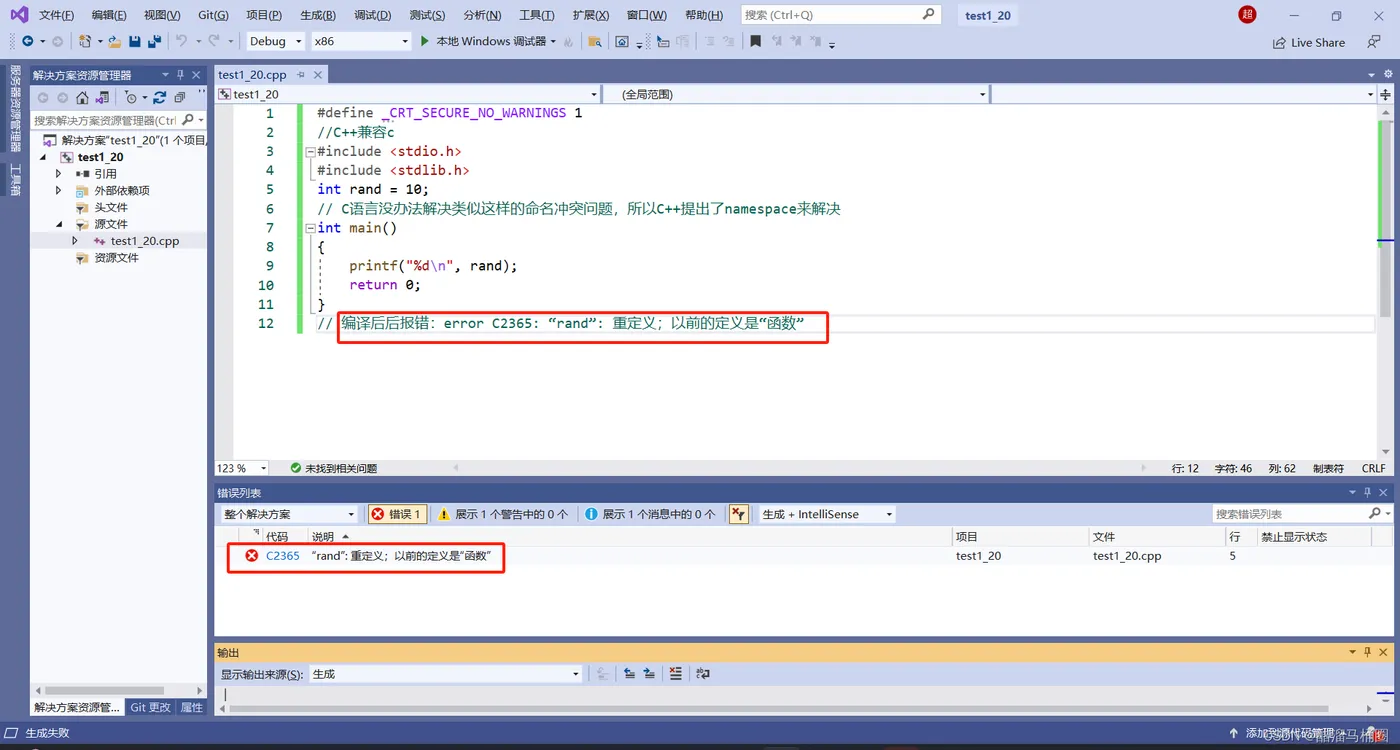Click the navigate backward arrow icon

click(x=28, y=41)
